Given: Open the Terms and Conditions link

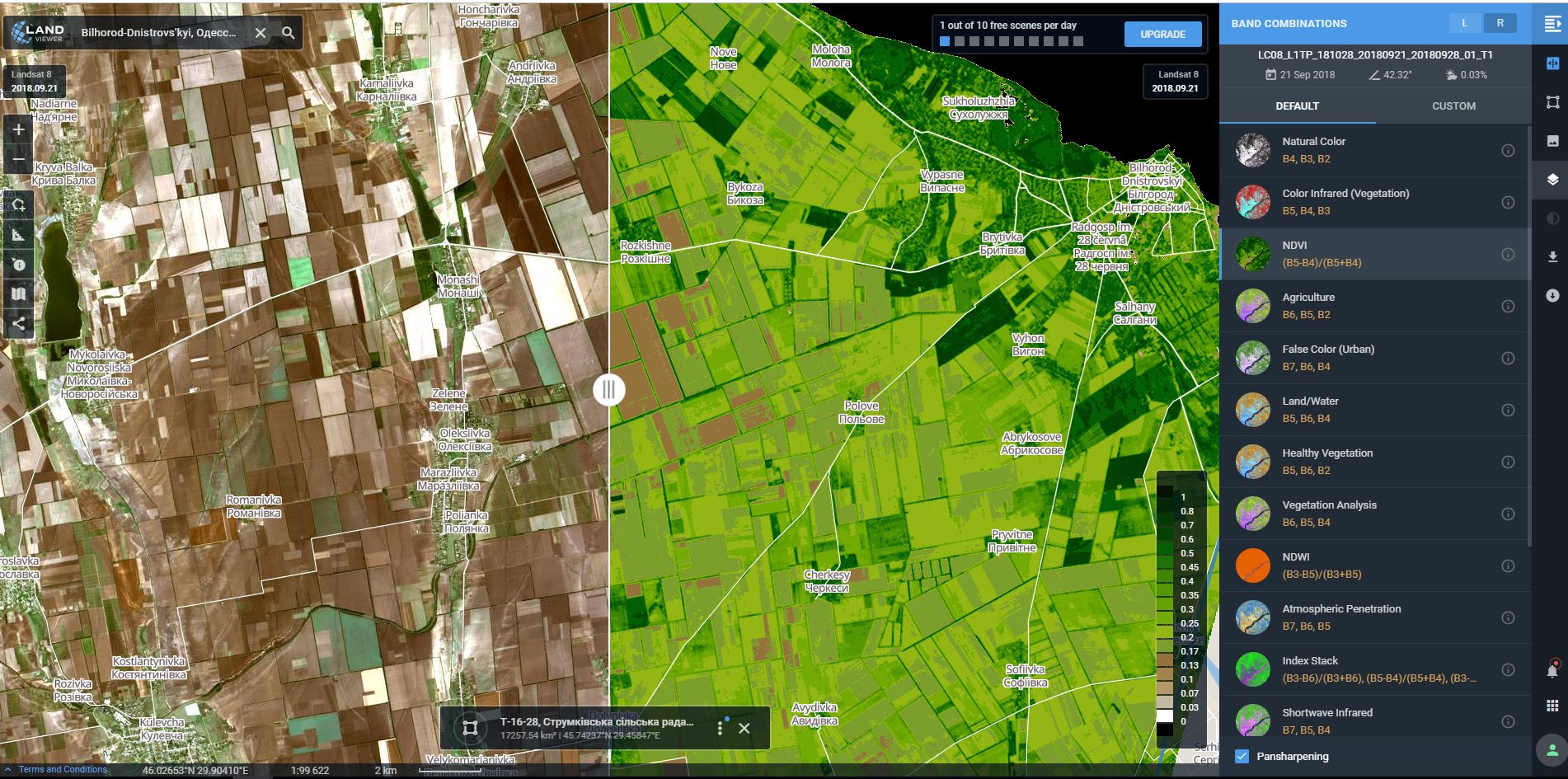Looking at the screenshot, I should pyautogui.click(x=61, y=769).
